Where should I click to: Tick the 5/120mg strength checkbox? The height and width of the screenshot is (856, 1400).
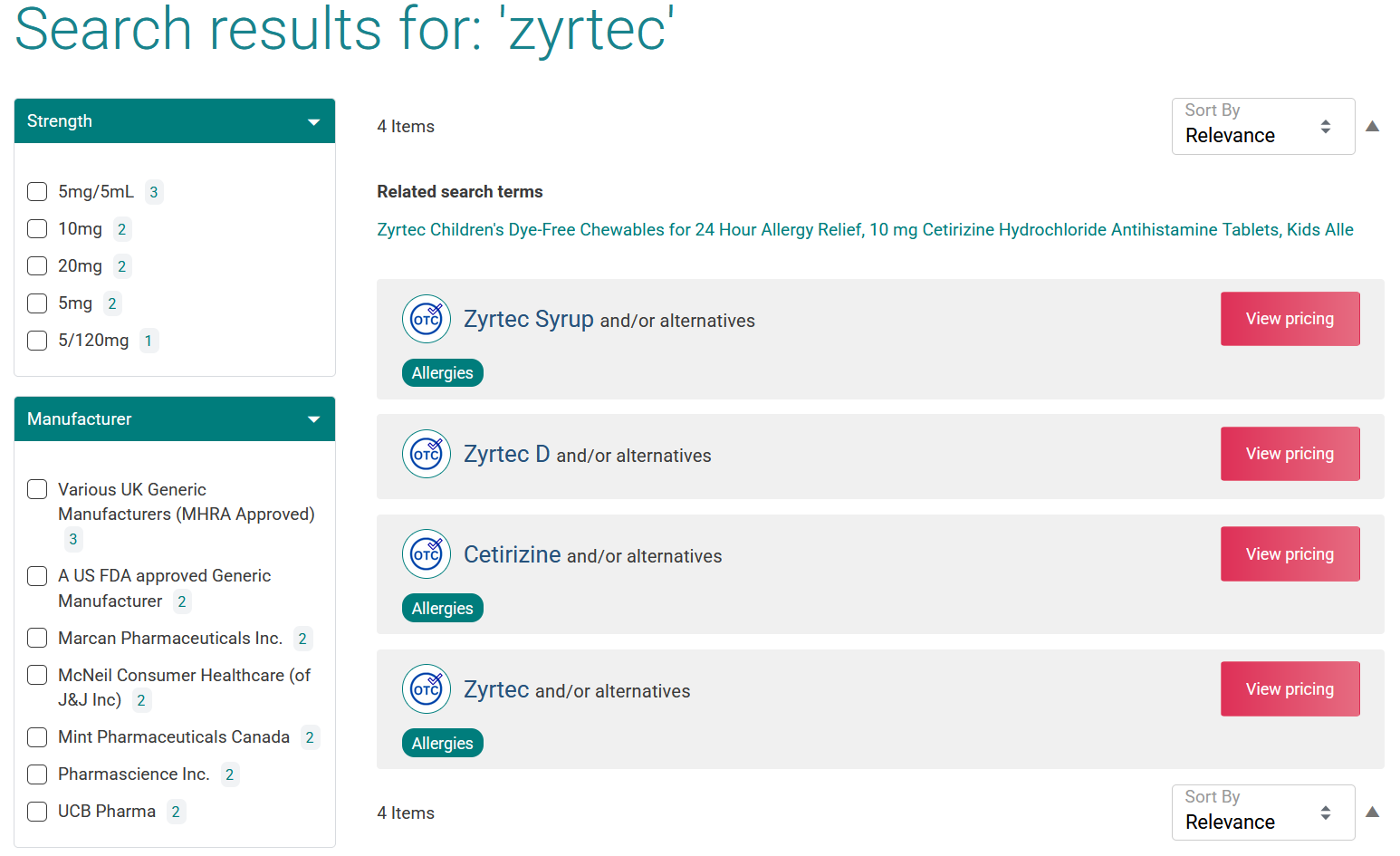point(37,341)
